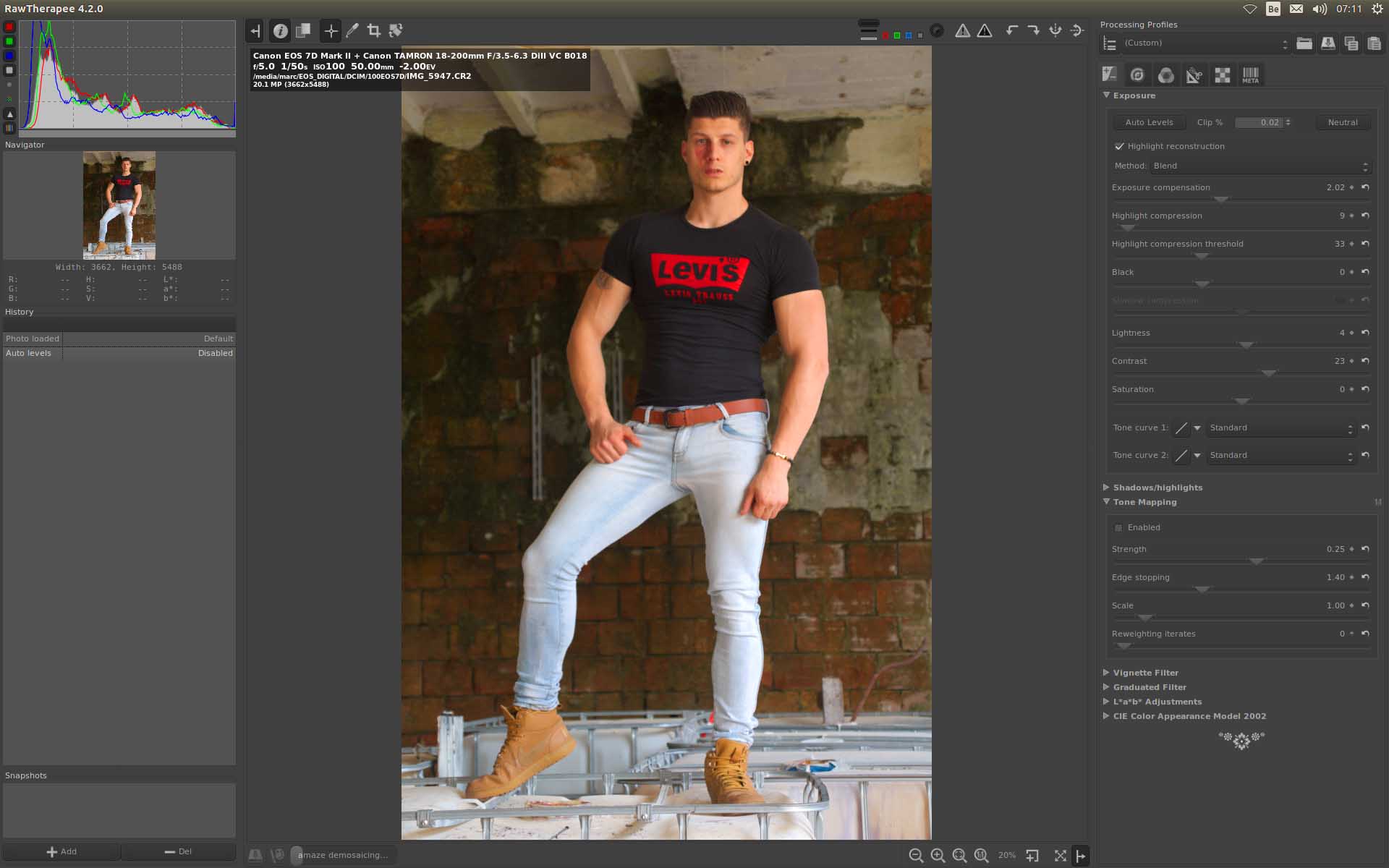This screenshot has width=1389, height=868.
Task: Enable Tone Mapping checkbox
Action: tap(1119, 528)
